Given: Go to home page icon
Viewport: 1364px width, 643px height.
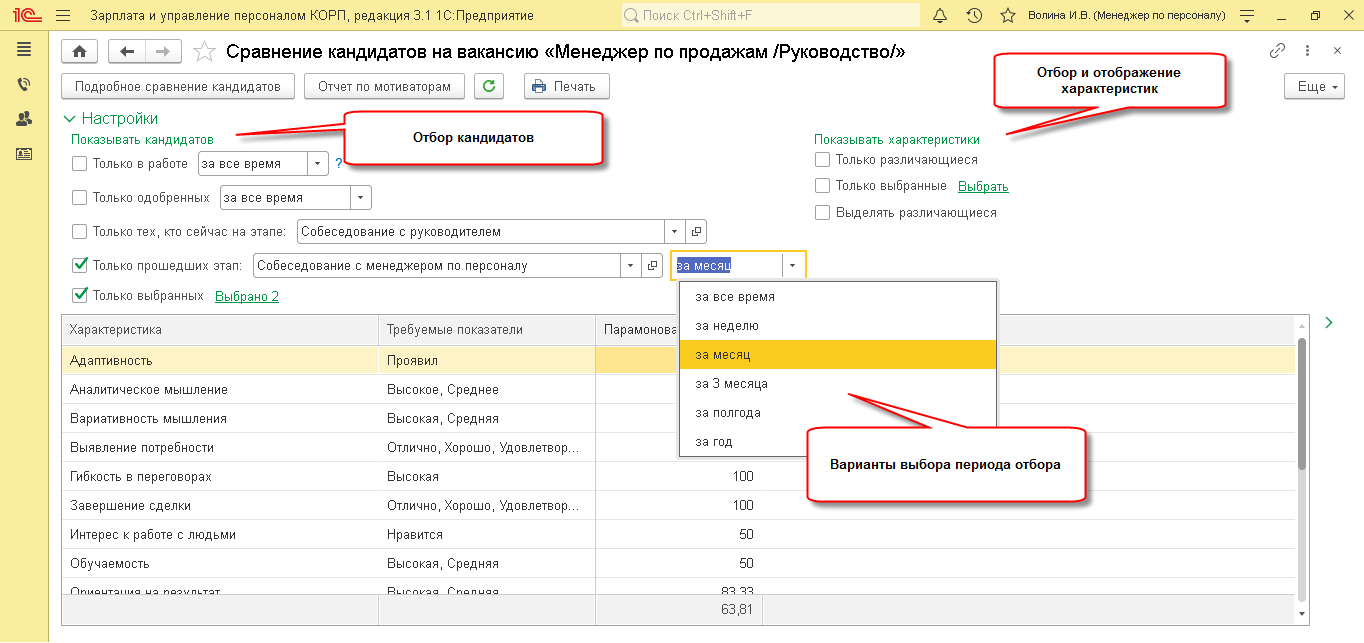Looking at the screenshot, I should 80,51.
